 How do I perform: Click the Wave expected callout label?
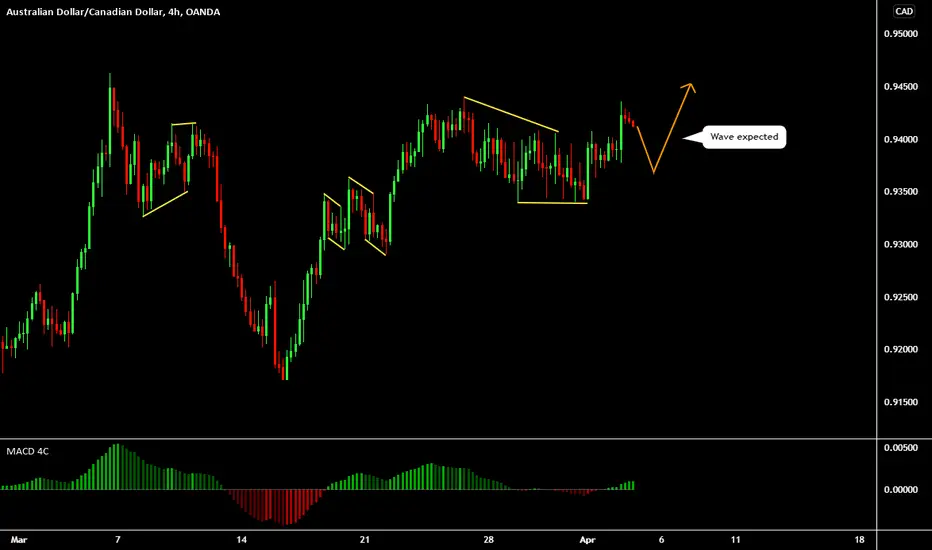[744, 137]
